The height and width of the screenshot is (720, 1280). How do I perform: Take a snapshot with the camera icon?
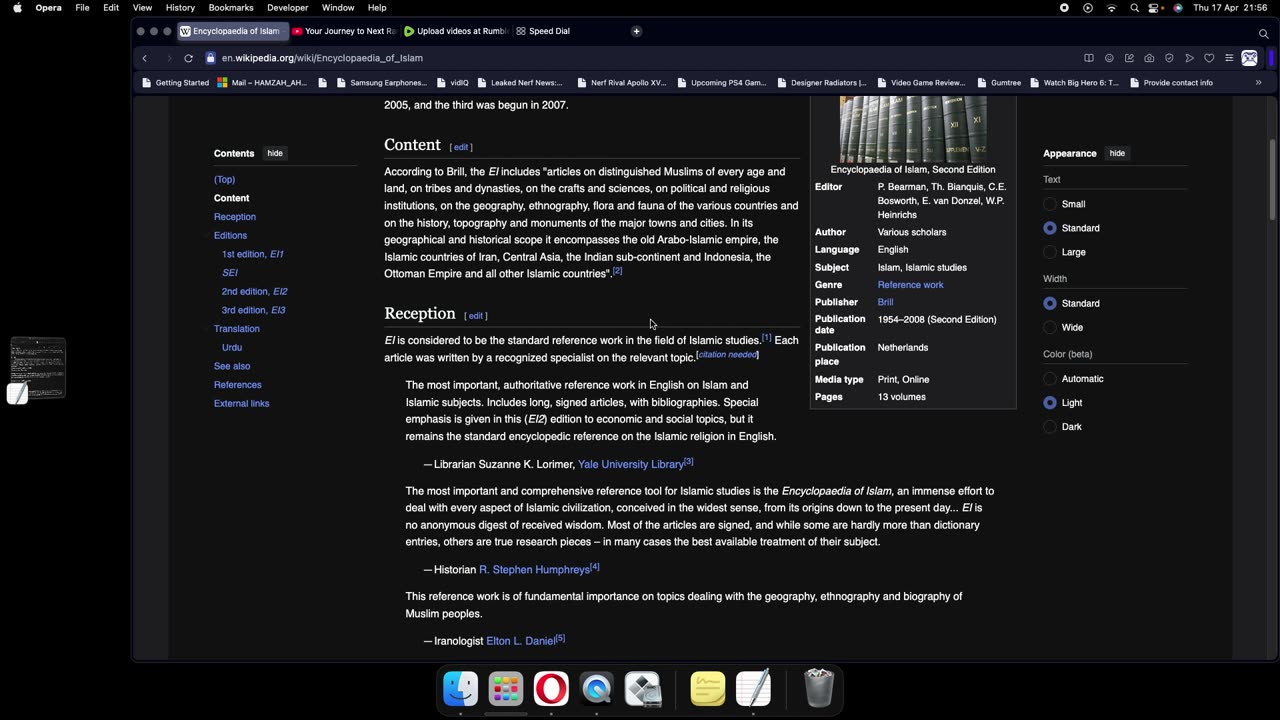click(1149, 58)
